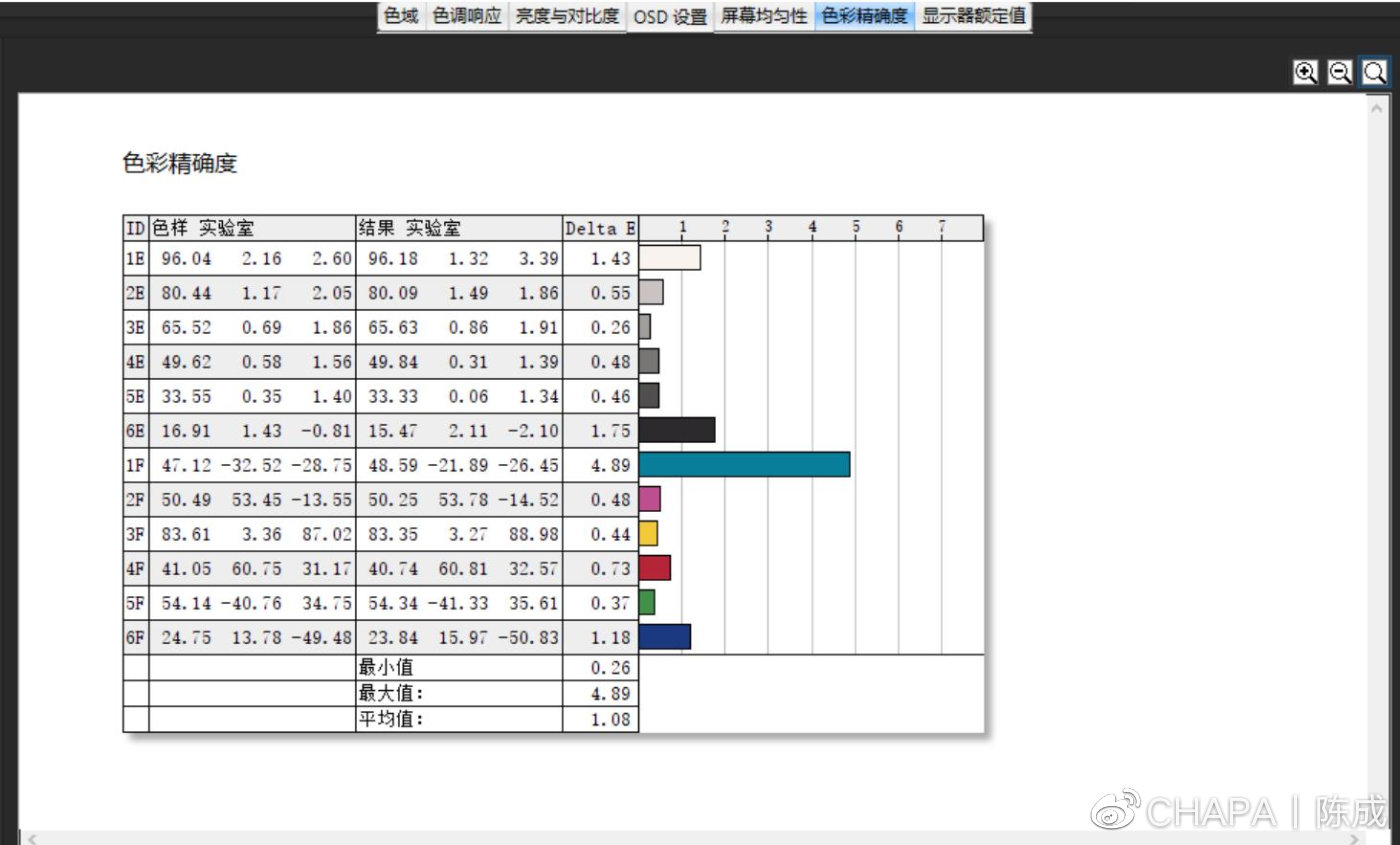Click the 最小值 label
The width and height of the screenshot is (1400, 845).
pos(385,667)
